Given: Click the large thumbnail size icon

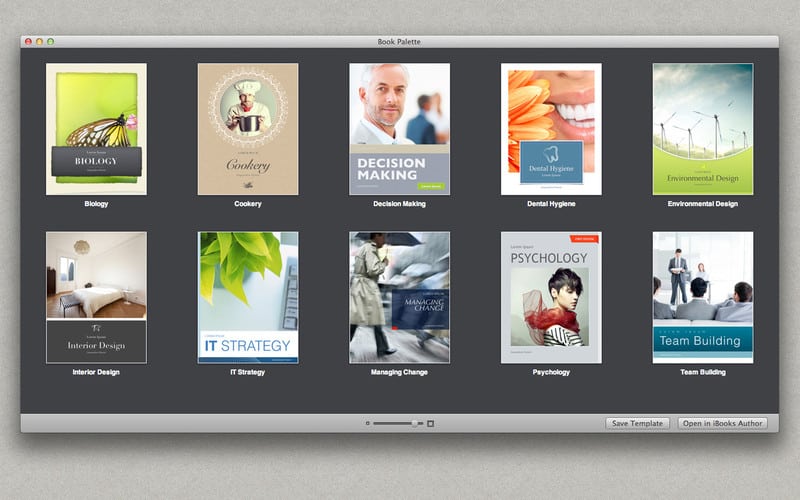Looking at the screenshot, I should coord(431,424).
